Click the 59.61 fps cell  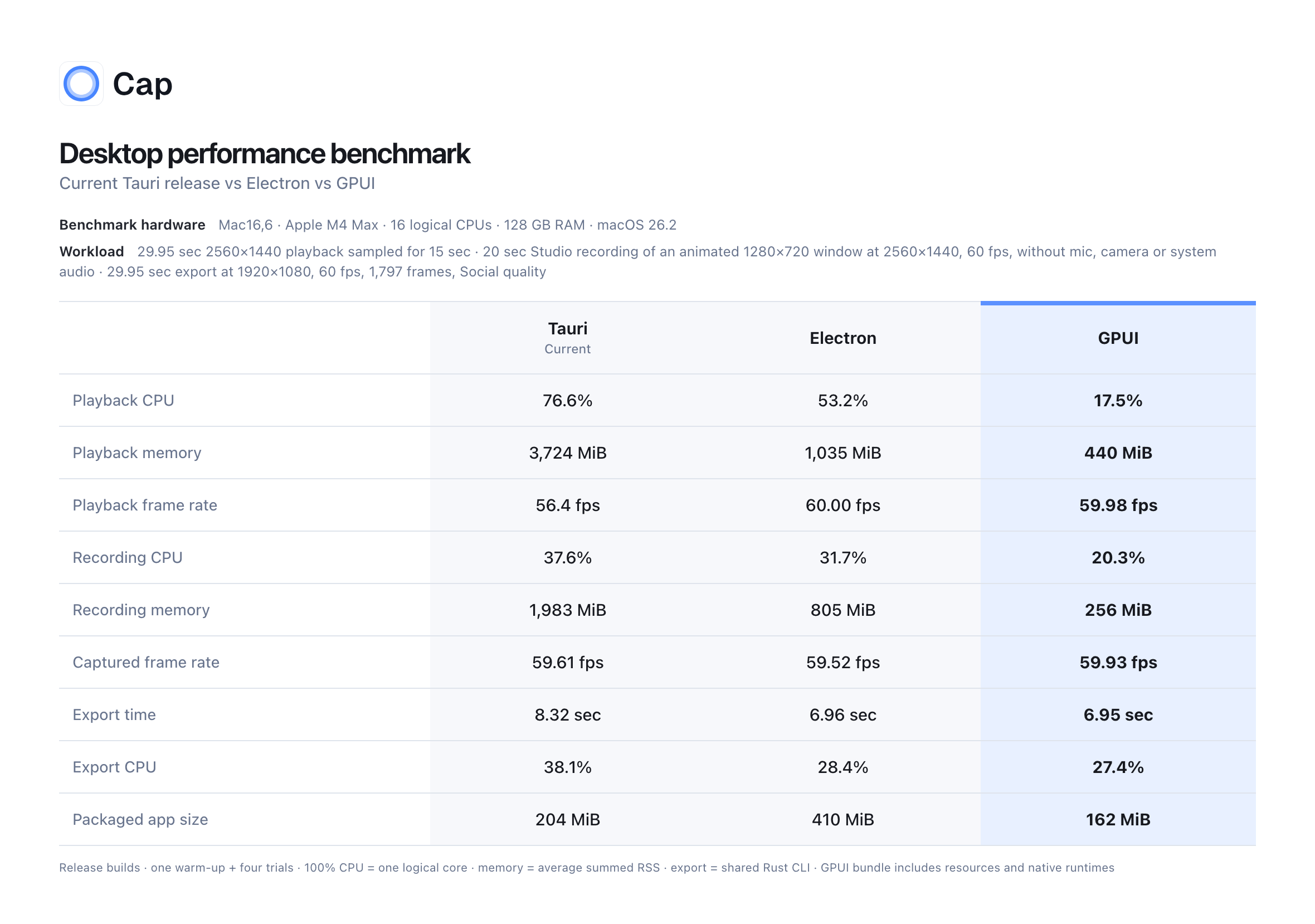(568, 662)
